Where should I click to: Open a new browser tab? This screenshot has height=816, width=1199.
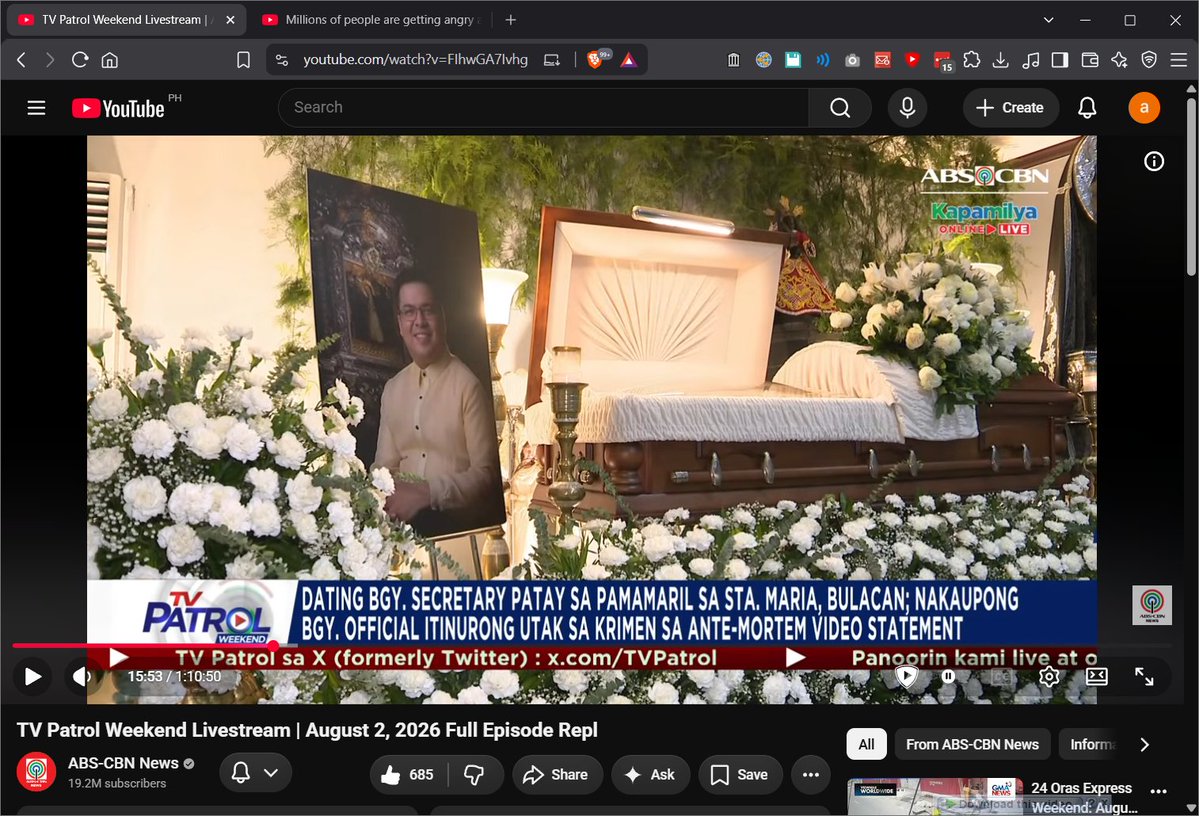[511, 20]
